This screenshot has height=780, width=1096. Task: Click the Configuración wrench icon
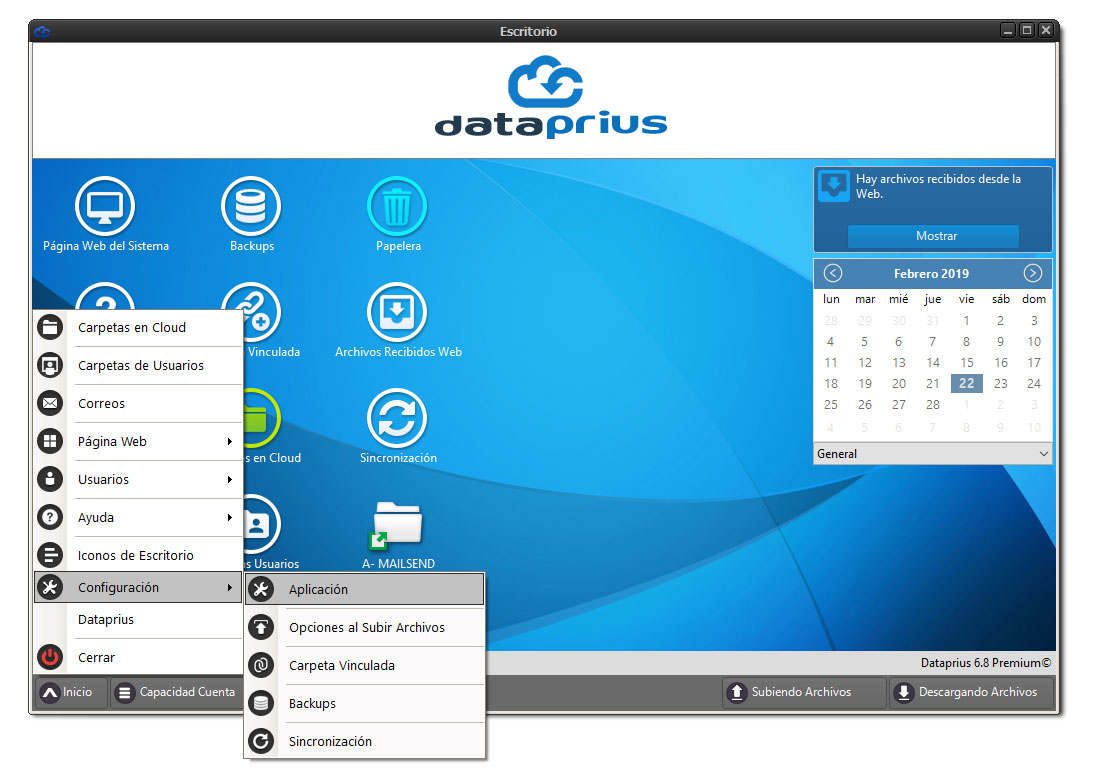pyautogui.click(x=50, y=587)
